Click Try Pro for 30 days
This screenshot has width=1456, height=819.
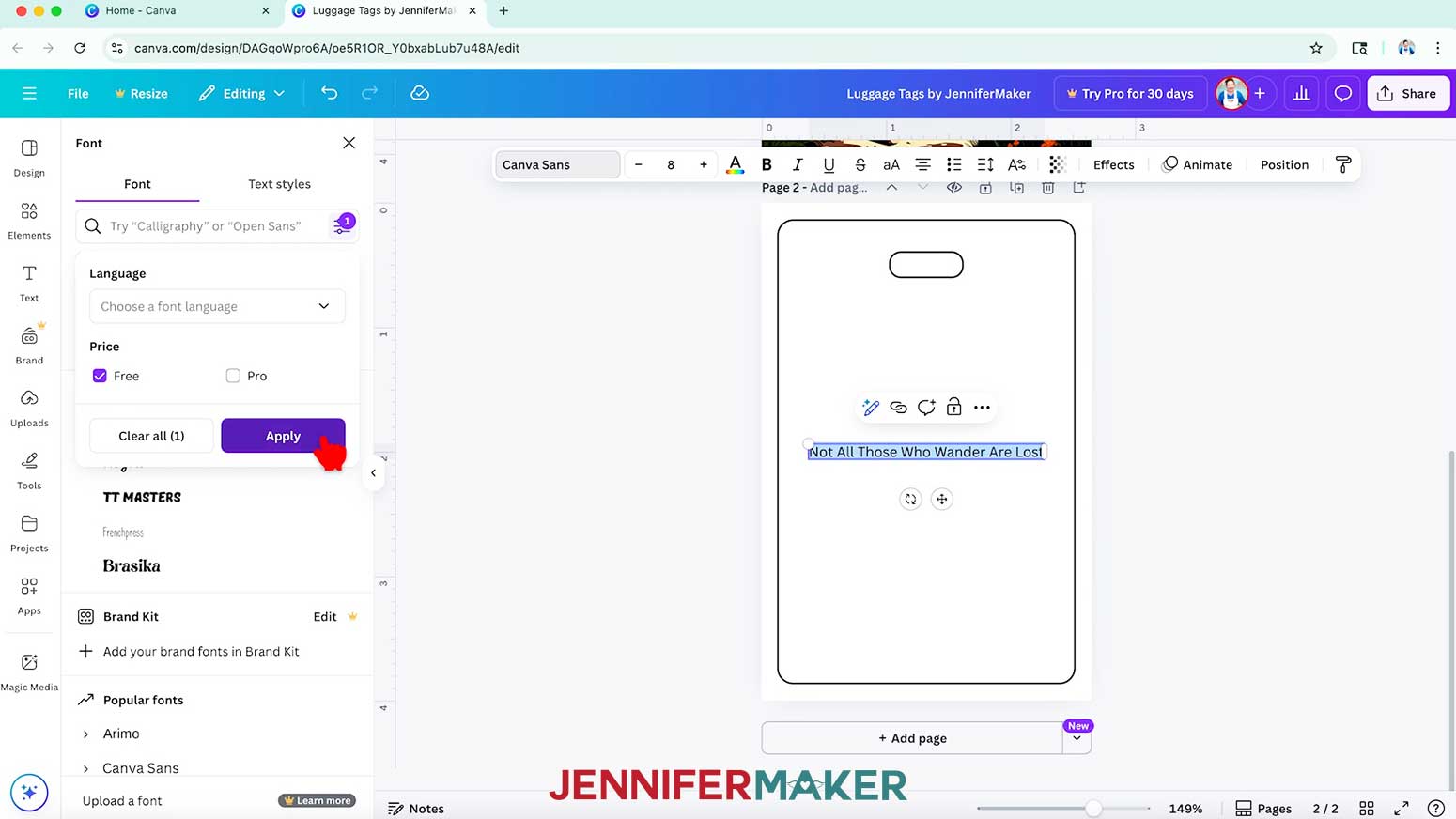point(1130,93)
